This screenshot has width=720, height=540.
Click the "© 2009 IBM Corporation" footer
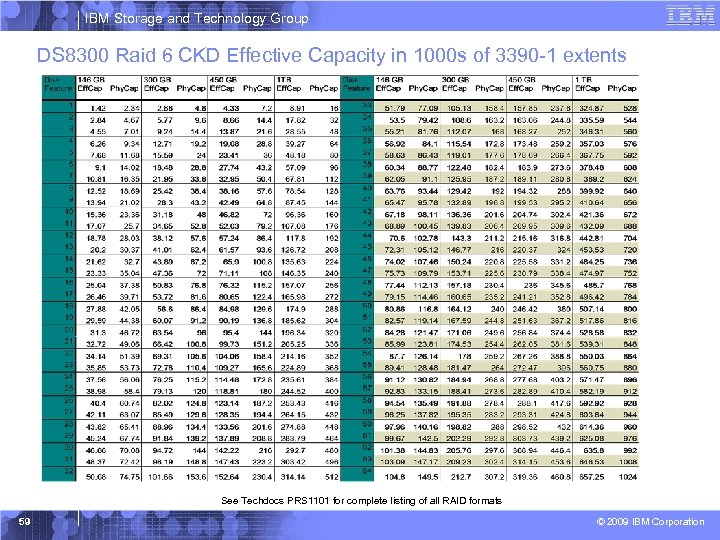click(x=650, y=522)
